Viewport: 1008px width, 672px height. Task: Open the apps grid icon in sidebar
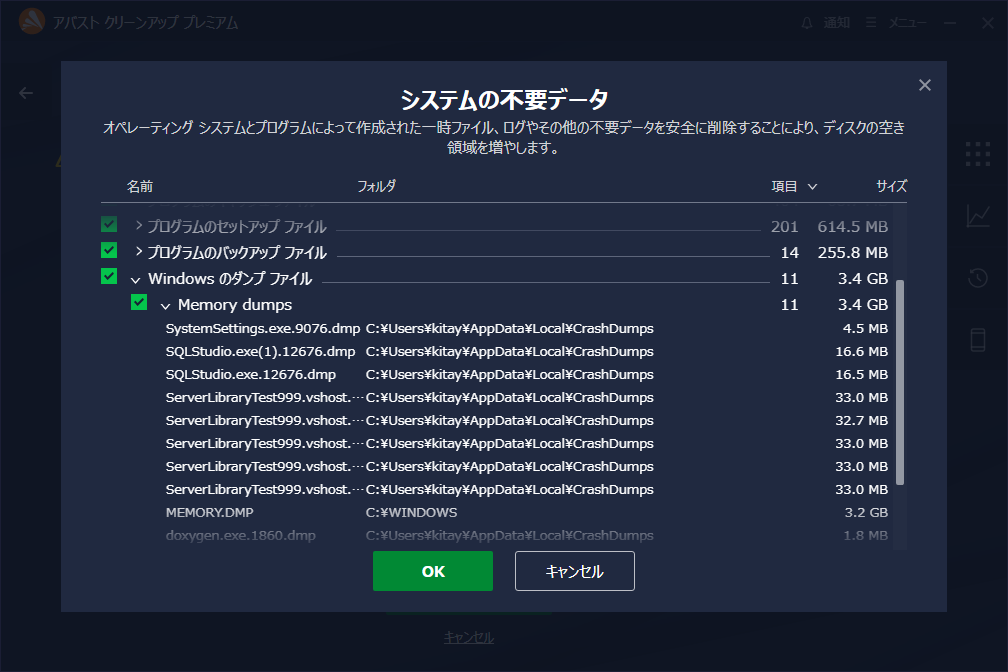pyautogui.click(x=978, y=154)
